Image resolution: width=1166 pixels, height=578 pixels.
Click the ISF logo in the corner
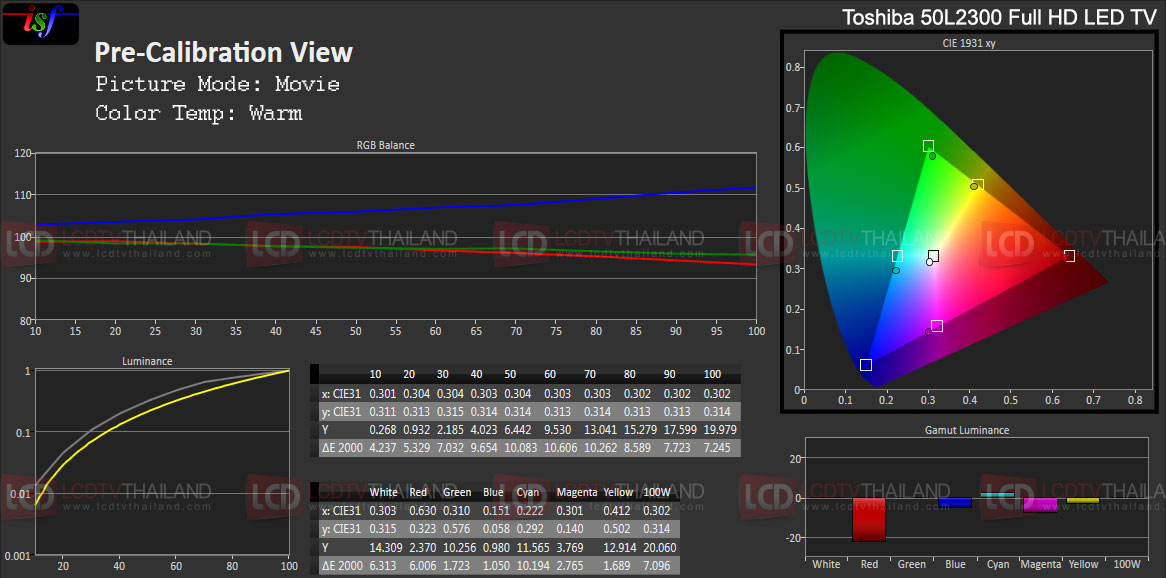[41, 23]
